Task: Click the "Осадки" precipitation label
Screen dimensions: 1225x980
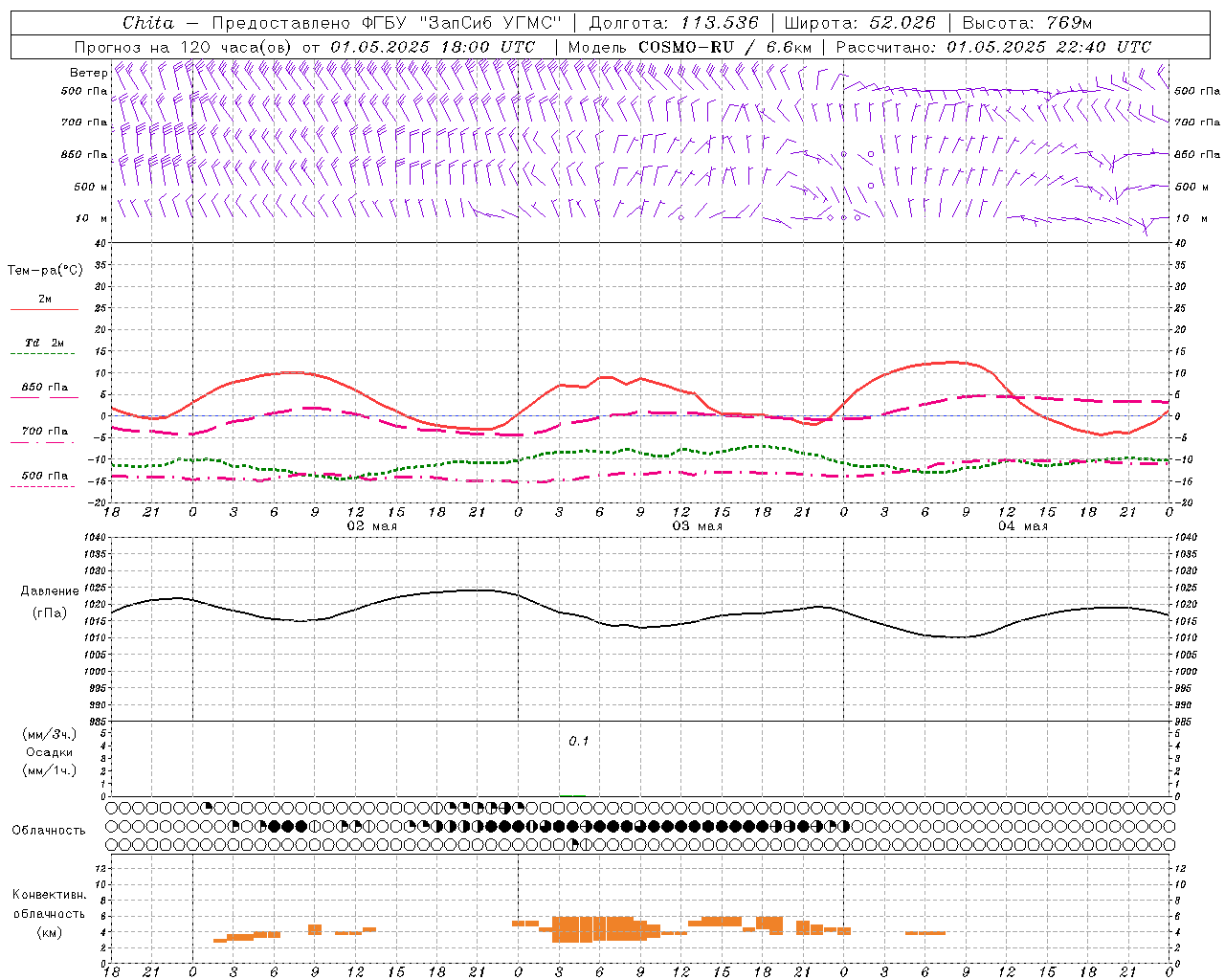Action: [x=50, y=752]
